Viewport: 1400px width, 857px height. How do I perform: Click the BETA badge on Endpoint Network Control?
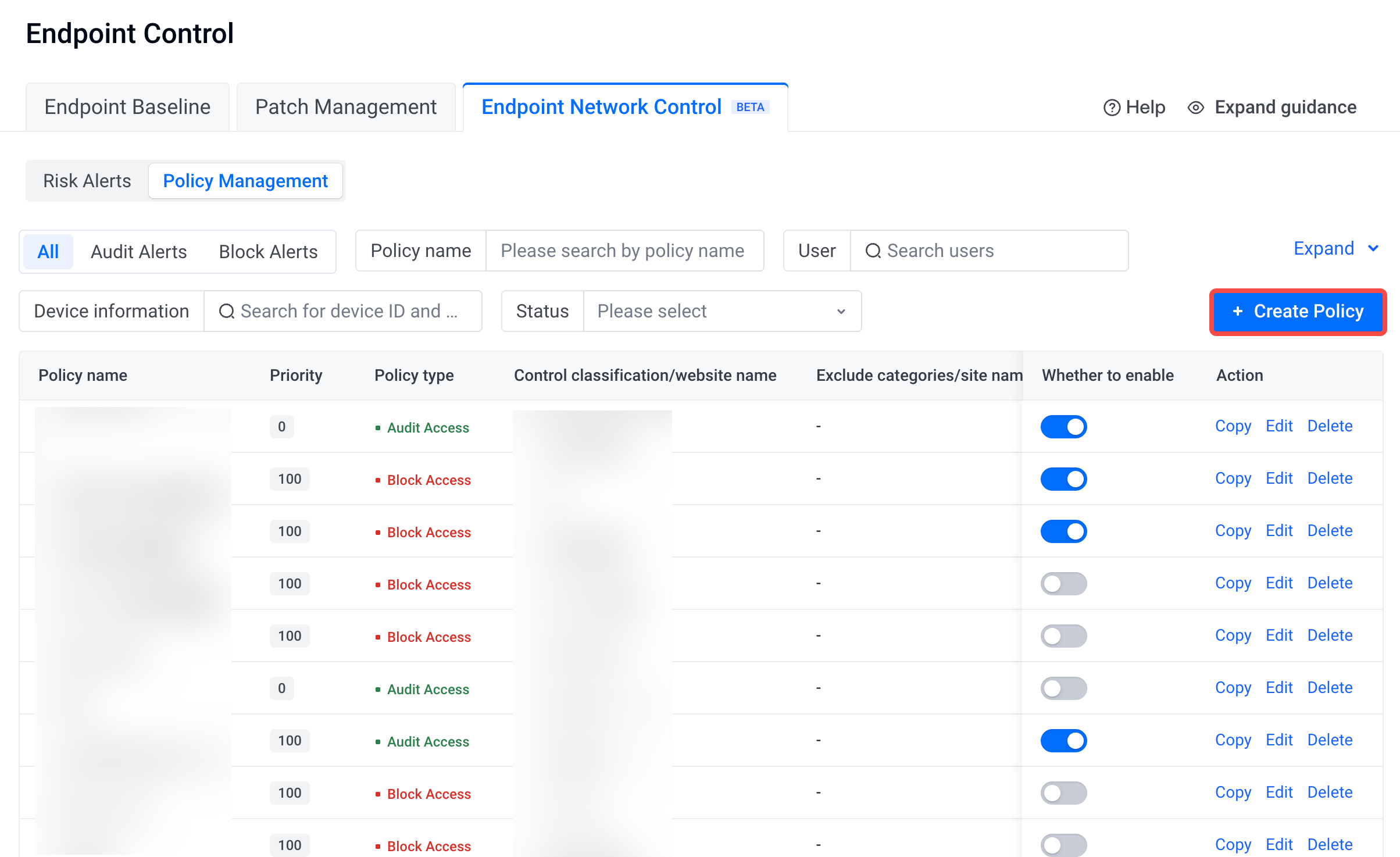[x=750, y=107]
